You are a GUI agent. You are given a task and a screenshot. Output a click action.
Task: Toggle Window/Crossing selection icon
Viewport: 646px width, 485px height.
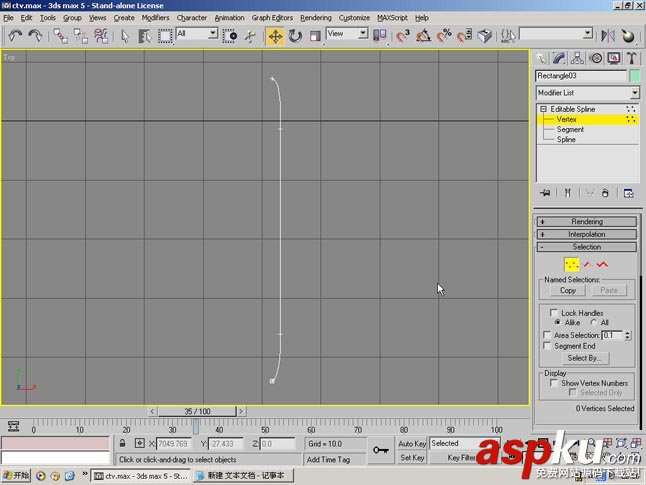point(229,36)
